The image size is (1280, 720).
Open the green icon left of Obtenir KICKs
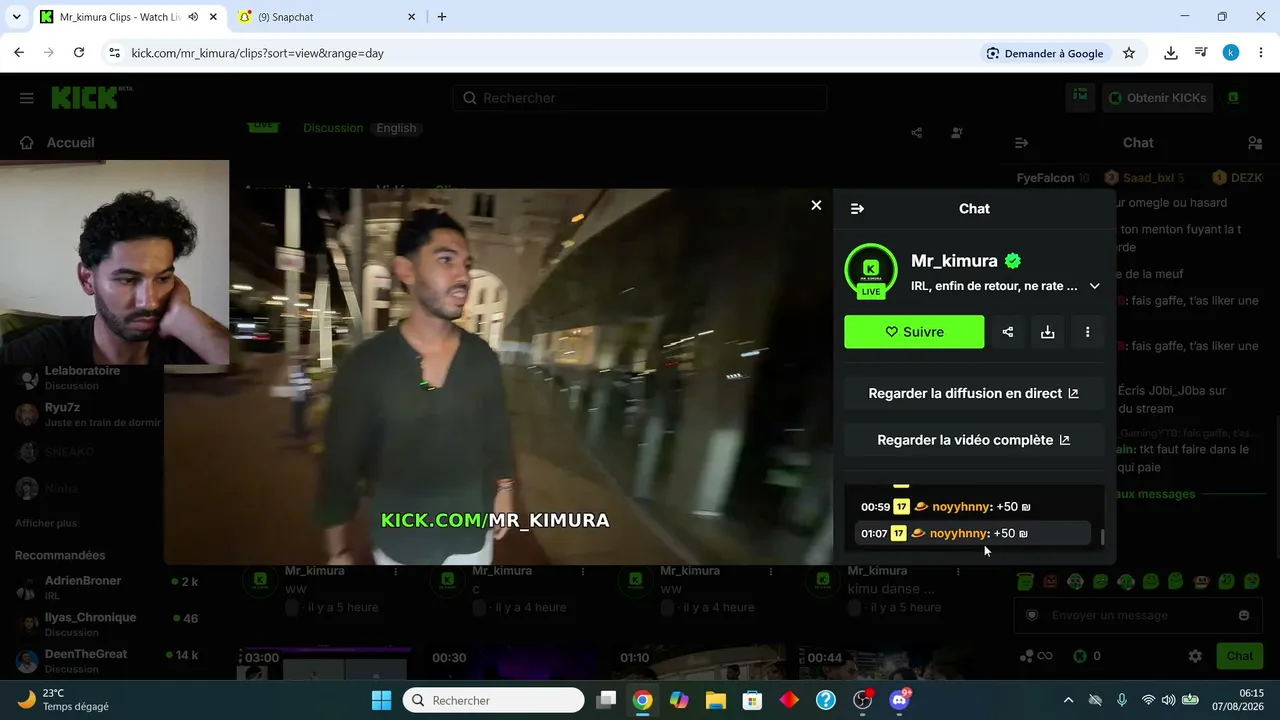click(1080, 97)
